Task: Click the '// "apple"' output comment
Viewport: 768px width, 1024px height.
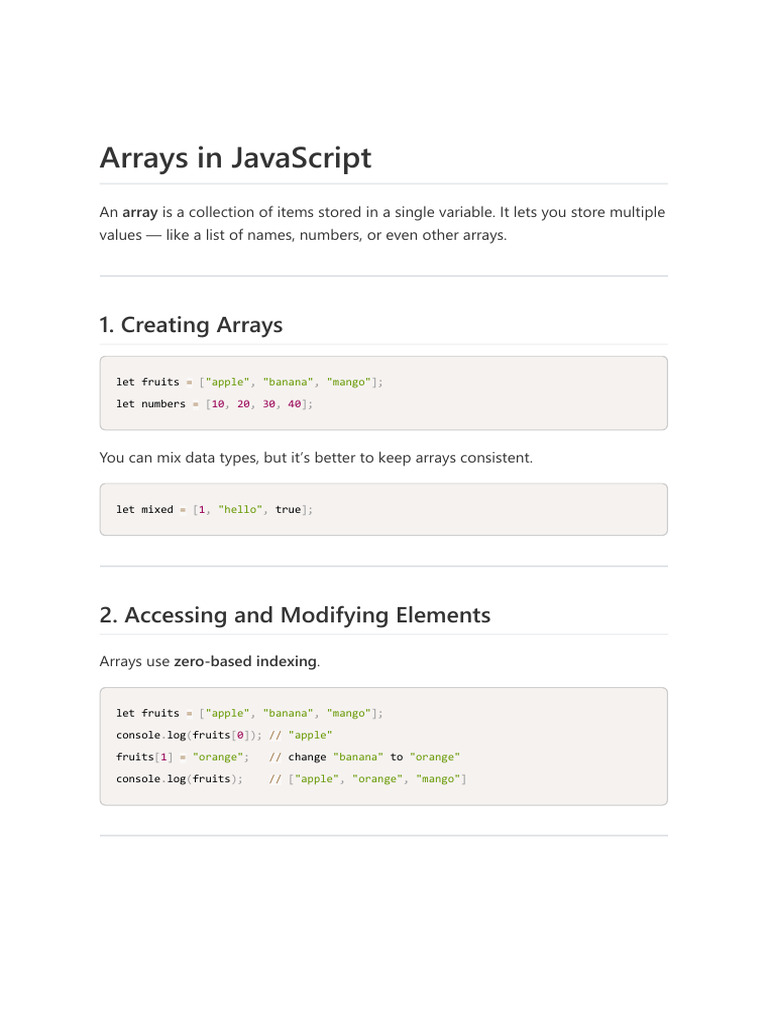Action: [x=300, y=735]
